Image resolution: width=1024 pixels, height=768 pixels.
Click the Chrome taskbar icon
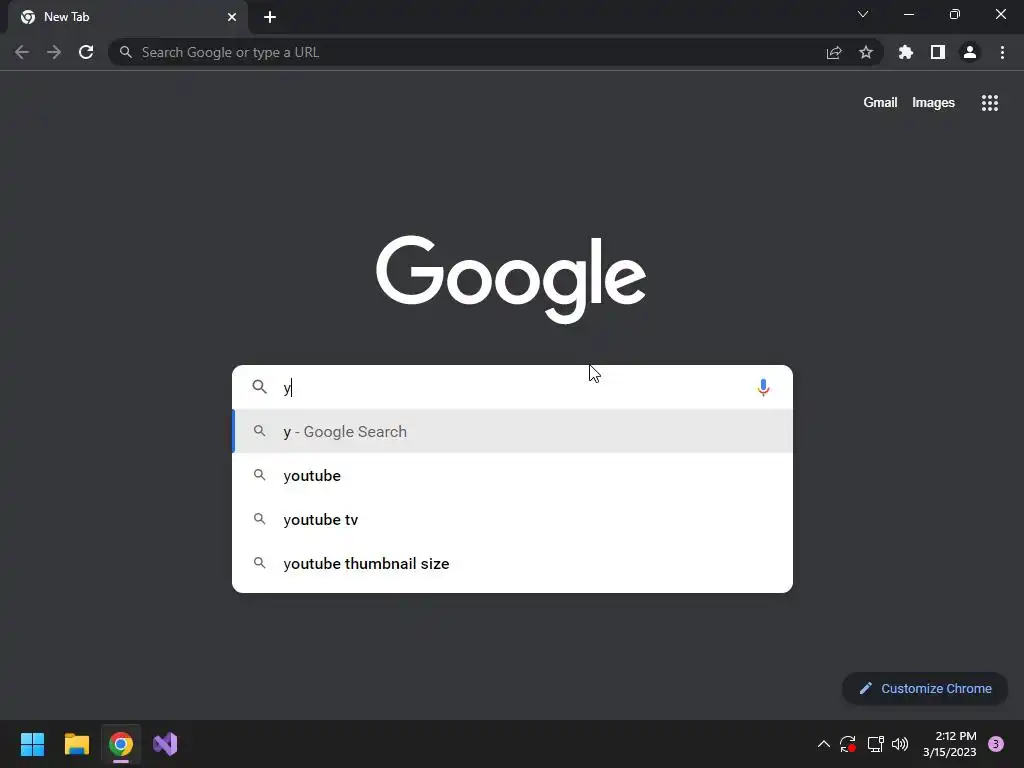click(x=121, y=744)
